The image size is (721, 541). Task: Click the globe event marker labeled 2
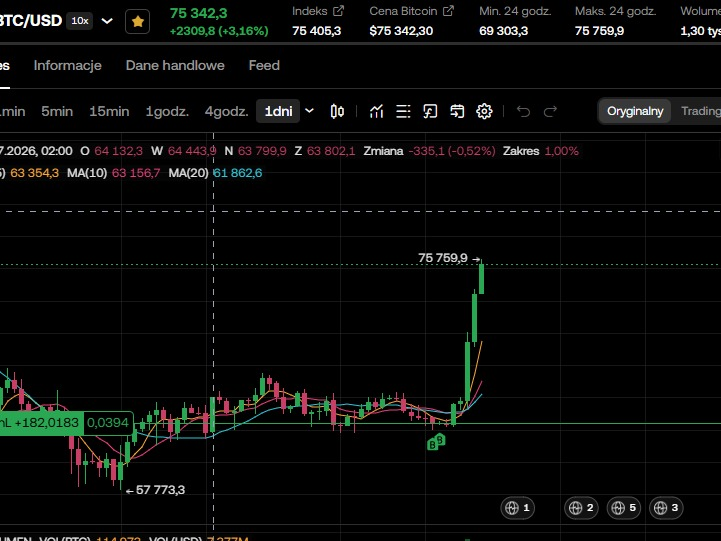[x=581, y=508]
